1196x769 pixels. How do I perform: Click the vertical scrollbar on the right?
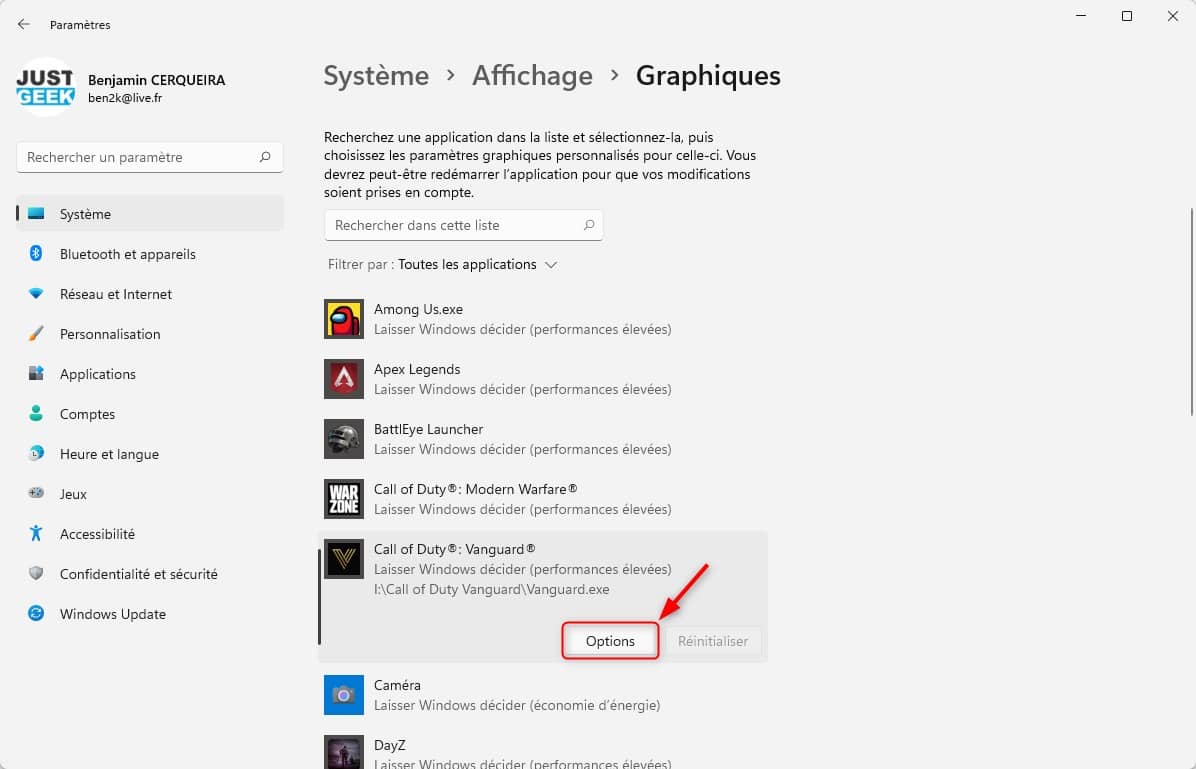tap(1191, 313)
